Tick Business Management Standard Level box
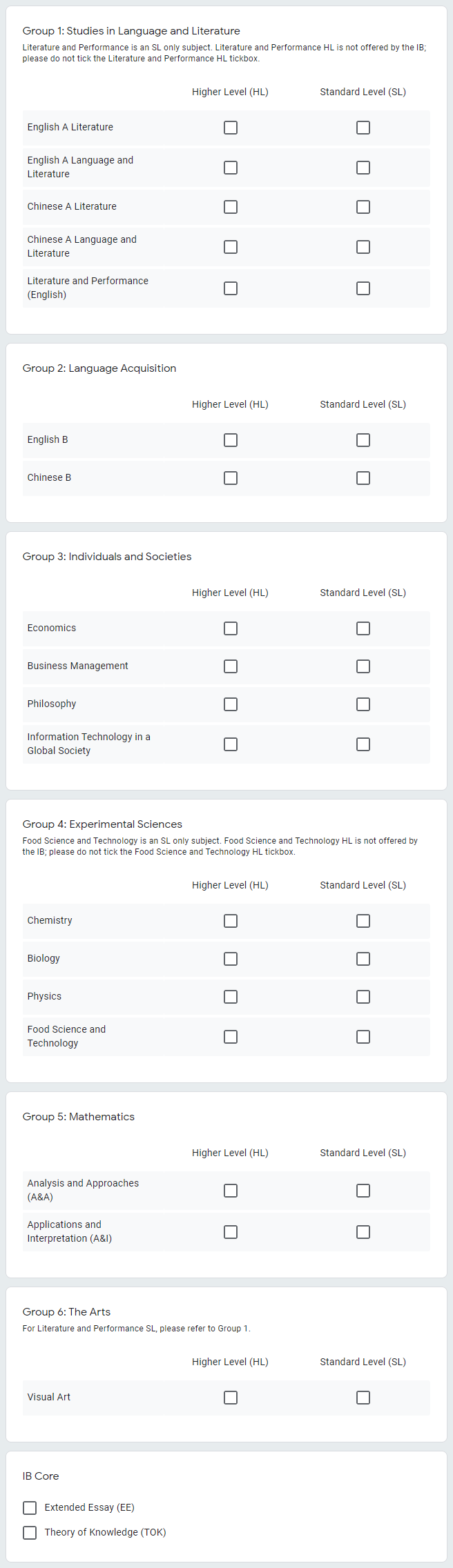The height and width of the screenshot is (1568, 453). pos(363,666)
